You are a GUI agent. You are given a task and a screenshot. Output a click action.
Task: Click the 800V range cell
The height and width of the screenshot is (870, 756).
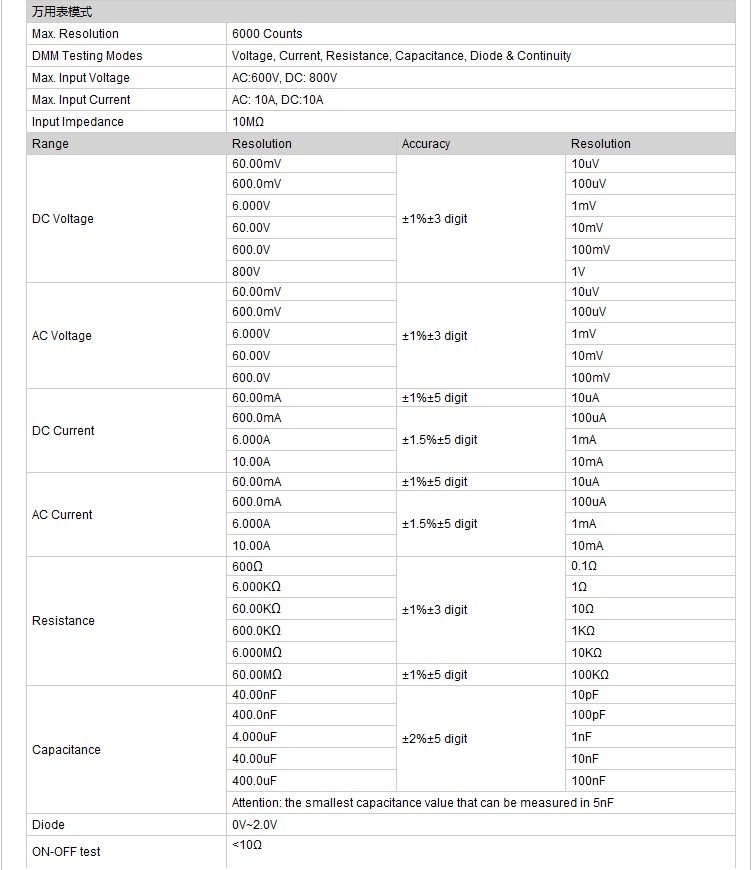click(x=246, y=272)
